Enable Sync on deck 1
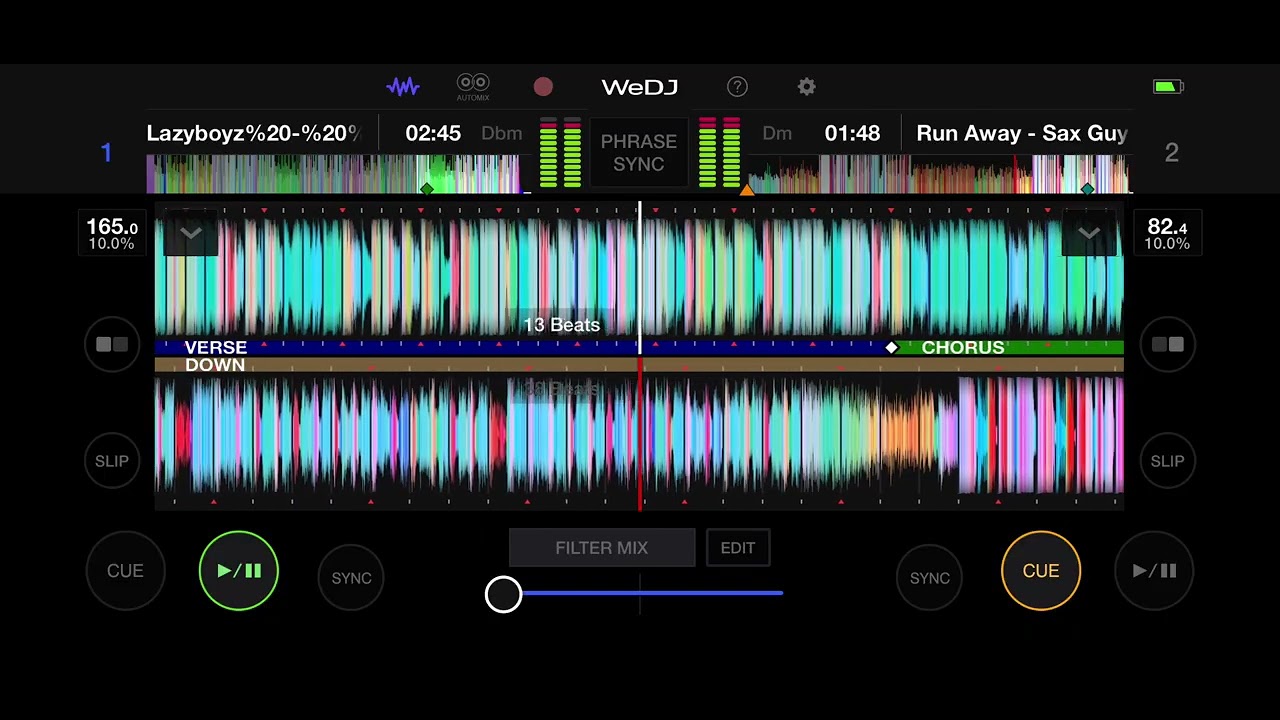Screen dimensions: 1280x720 pyautogui.click(x=351, y=578)
